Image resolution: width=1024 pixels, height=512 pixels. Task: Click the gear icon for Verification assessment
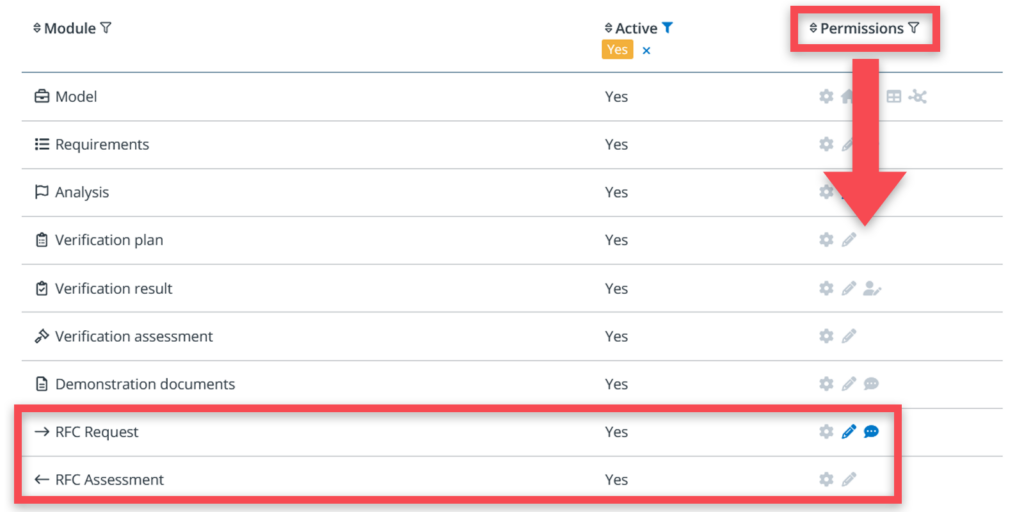point(826,337)
